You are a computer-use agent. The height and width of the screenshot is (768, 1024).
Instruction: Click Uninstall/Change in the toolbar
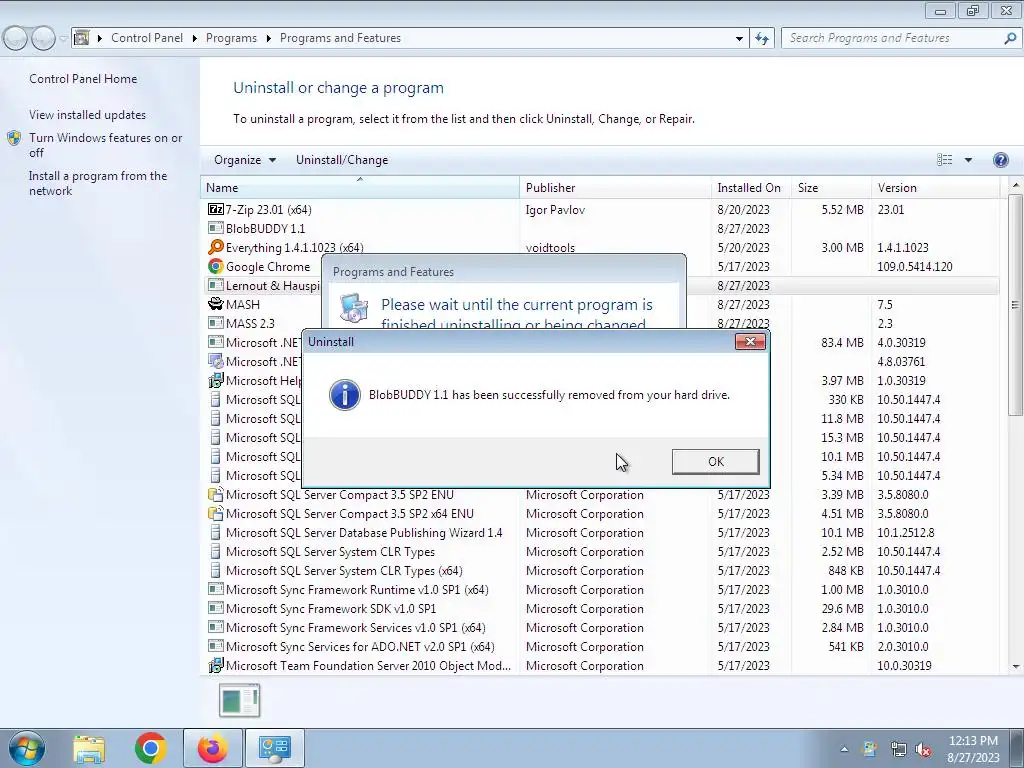(x=342, y=160)
